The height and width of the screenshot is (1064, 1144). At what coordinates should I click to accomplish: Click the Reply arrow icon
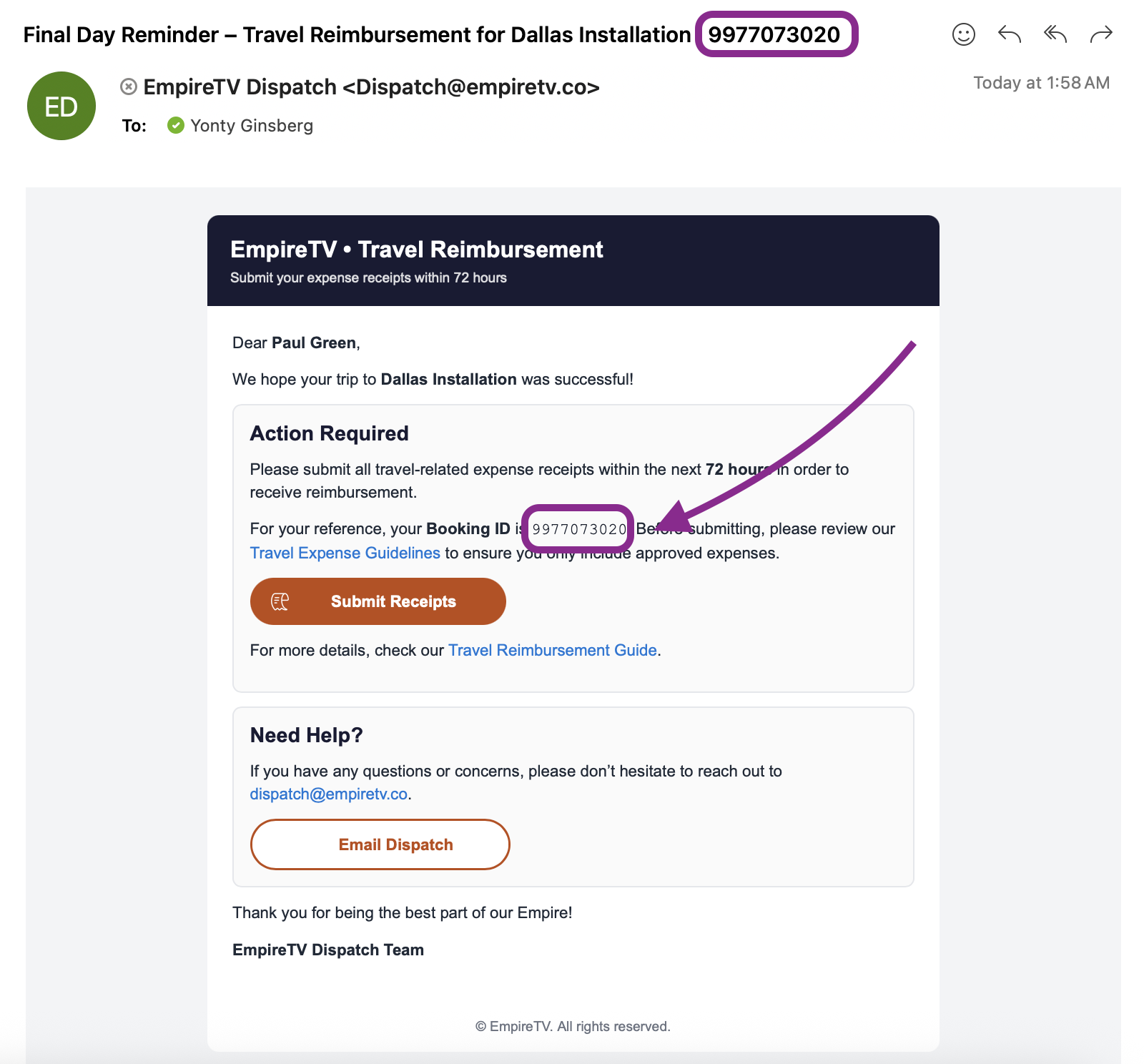[1009, 34]
